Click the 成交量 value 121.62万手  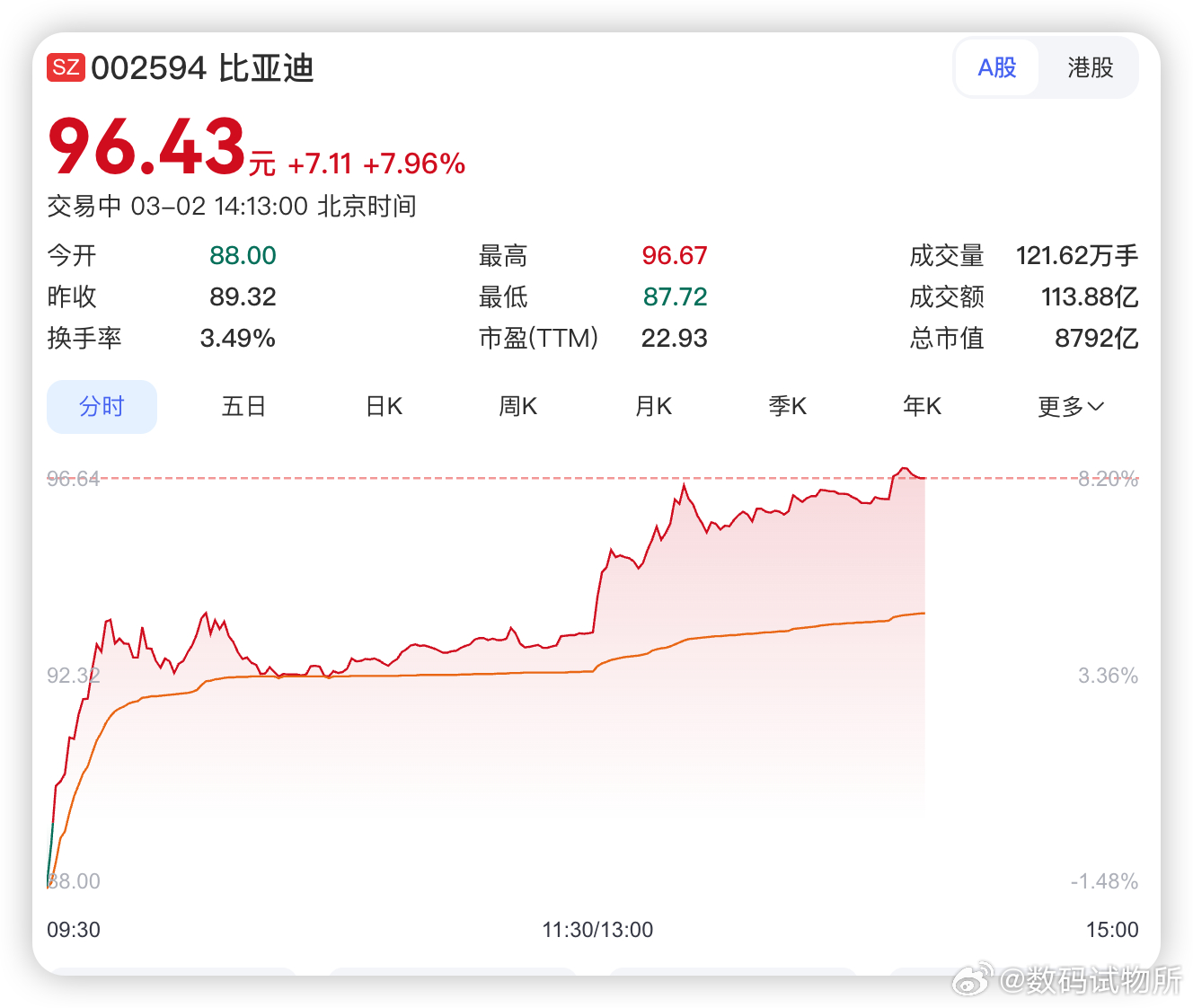point(1077,256)
